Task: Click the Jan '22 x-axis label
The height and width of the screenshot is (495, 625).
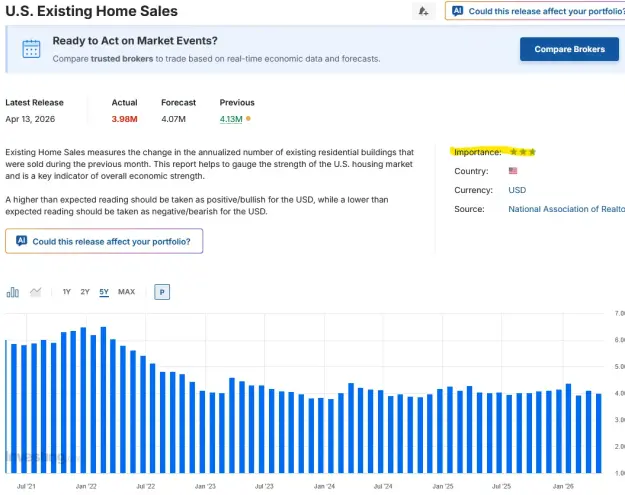Action: click(86, 486)
